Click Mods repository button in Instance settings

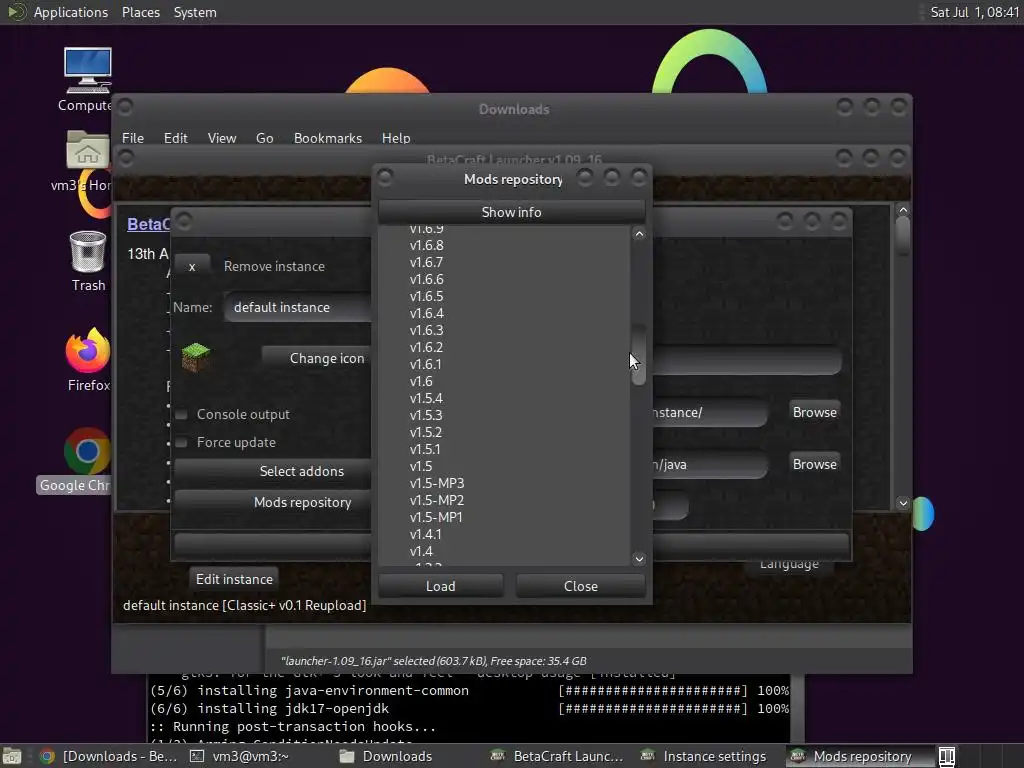273,502
